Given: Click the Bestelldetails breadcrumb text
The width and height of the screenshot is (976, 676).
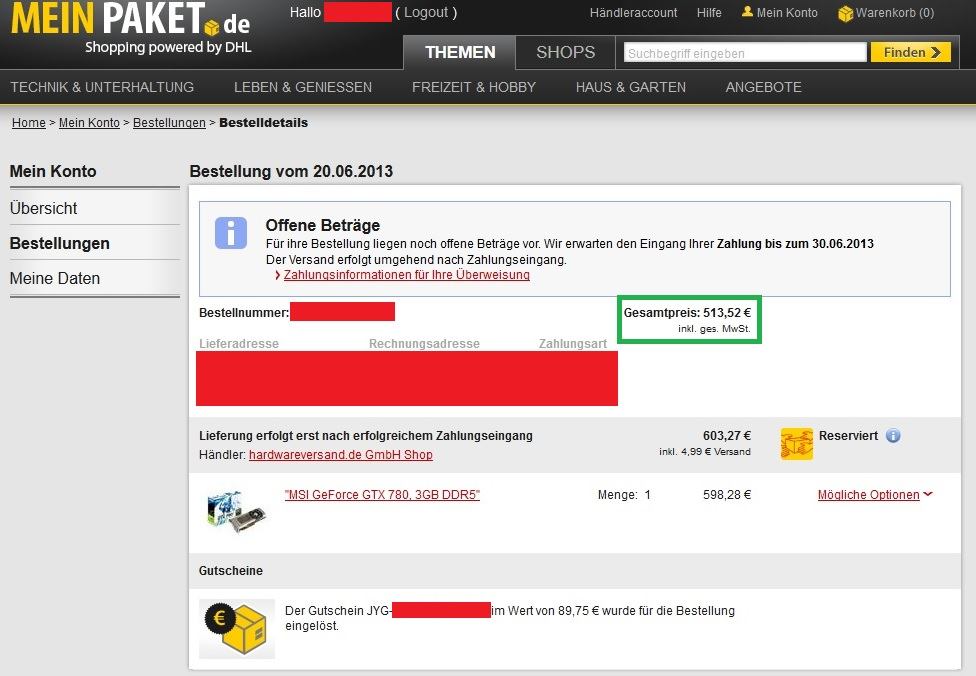Looking at the screenshot, I should (x=263, y=123).
